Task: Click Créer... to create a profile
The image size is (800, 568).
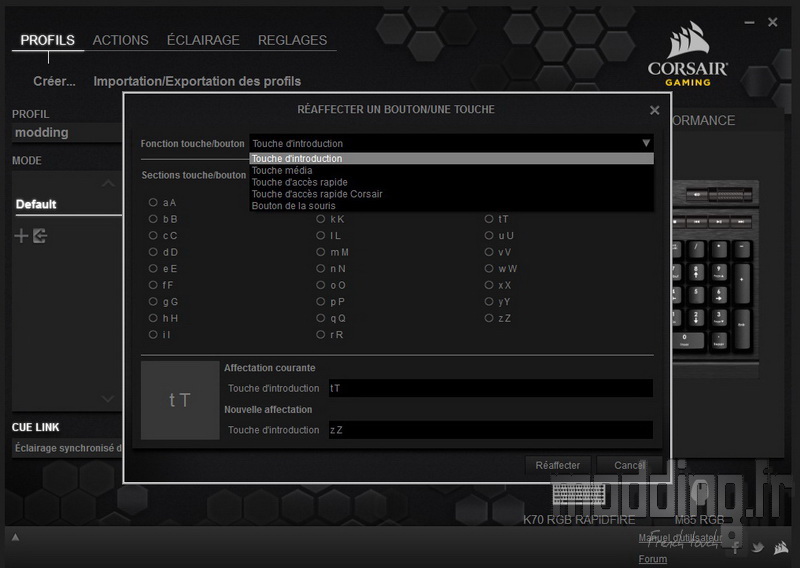Action: click(54, 81)
